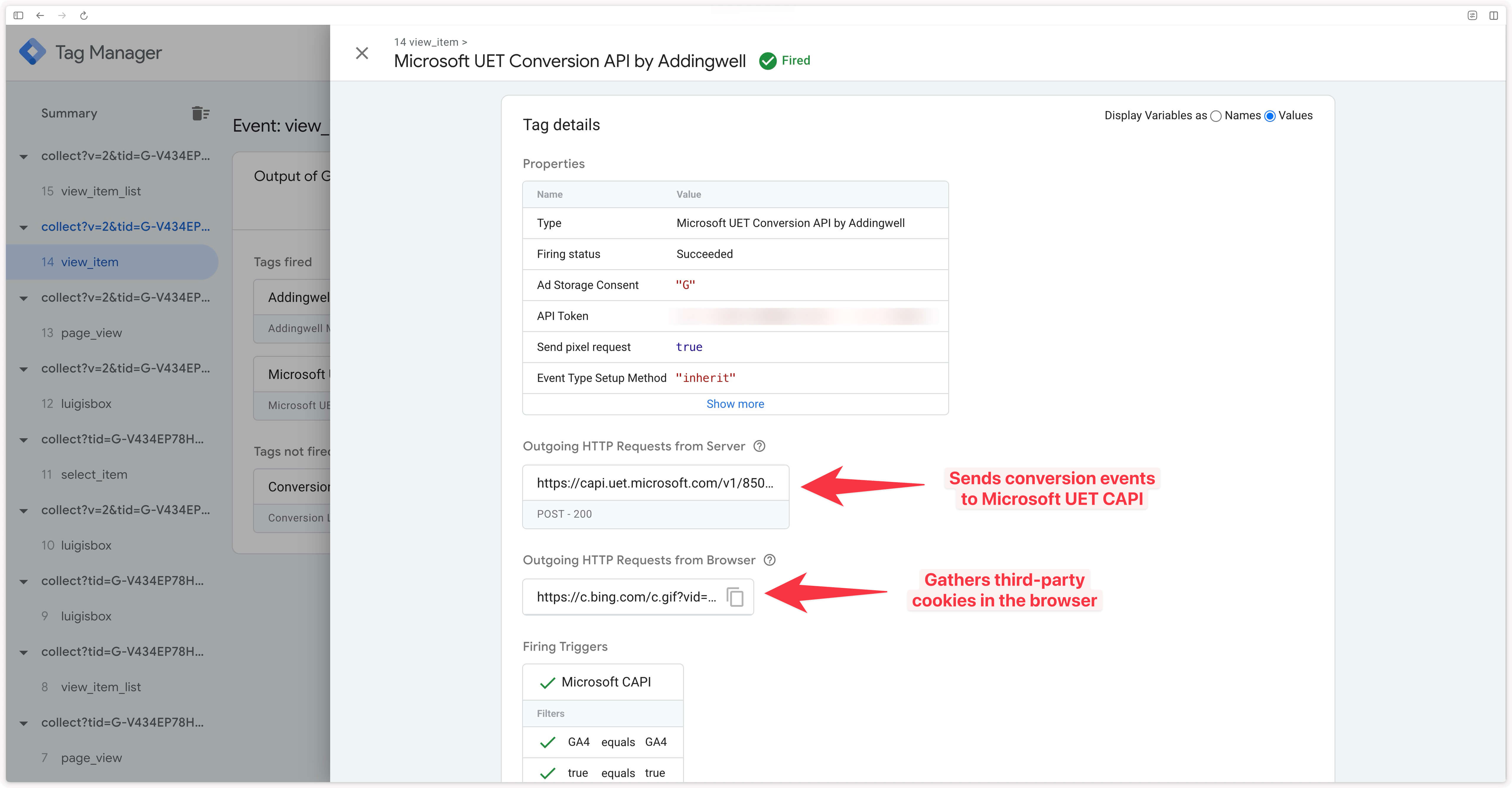The height and width of the screenshot is (788, 1512).
Task: Copy the c.bing.com request URL via copy icon
Action: [x=735, y=597]
